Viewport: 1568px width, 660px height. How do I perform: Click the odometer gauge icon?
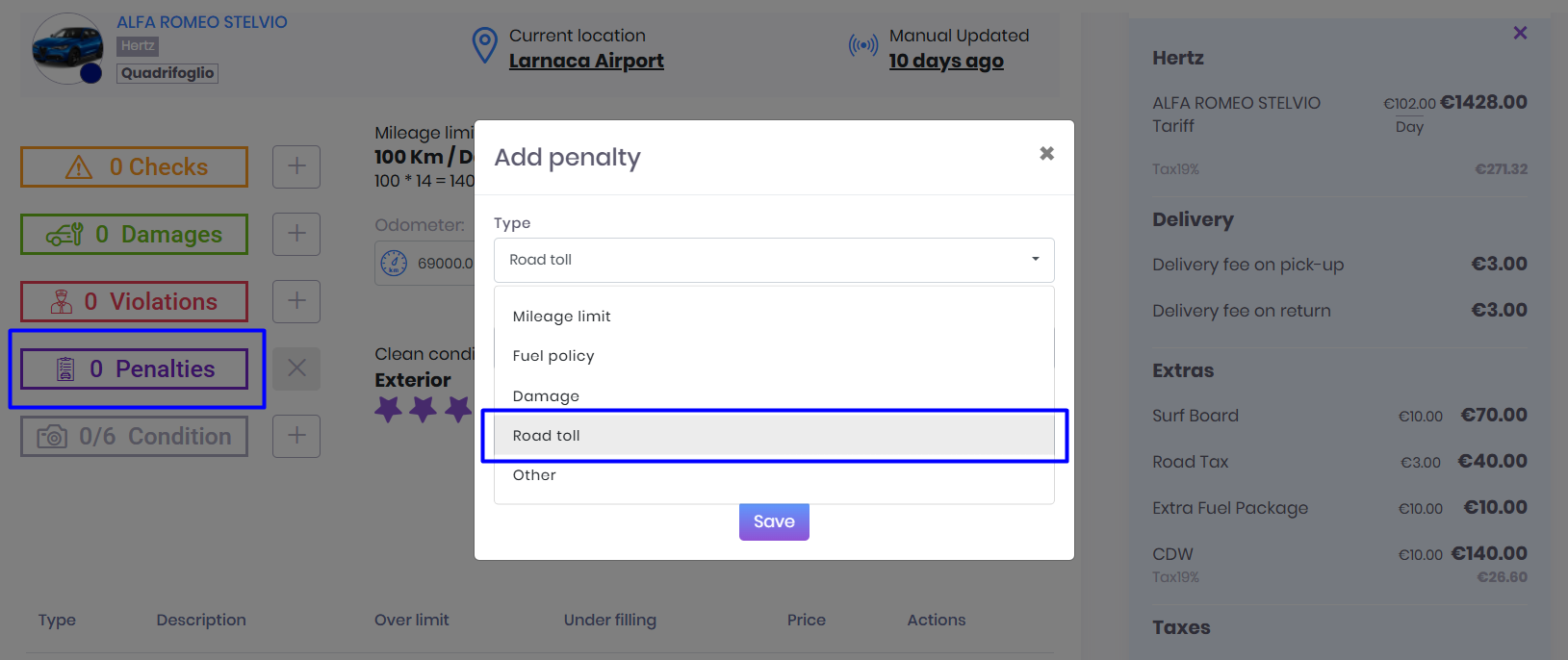click(395, 263)
